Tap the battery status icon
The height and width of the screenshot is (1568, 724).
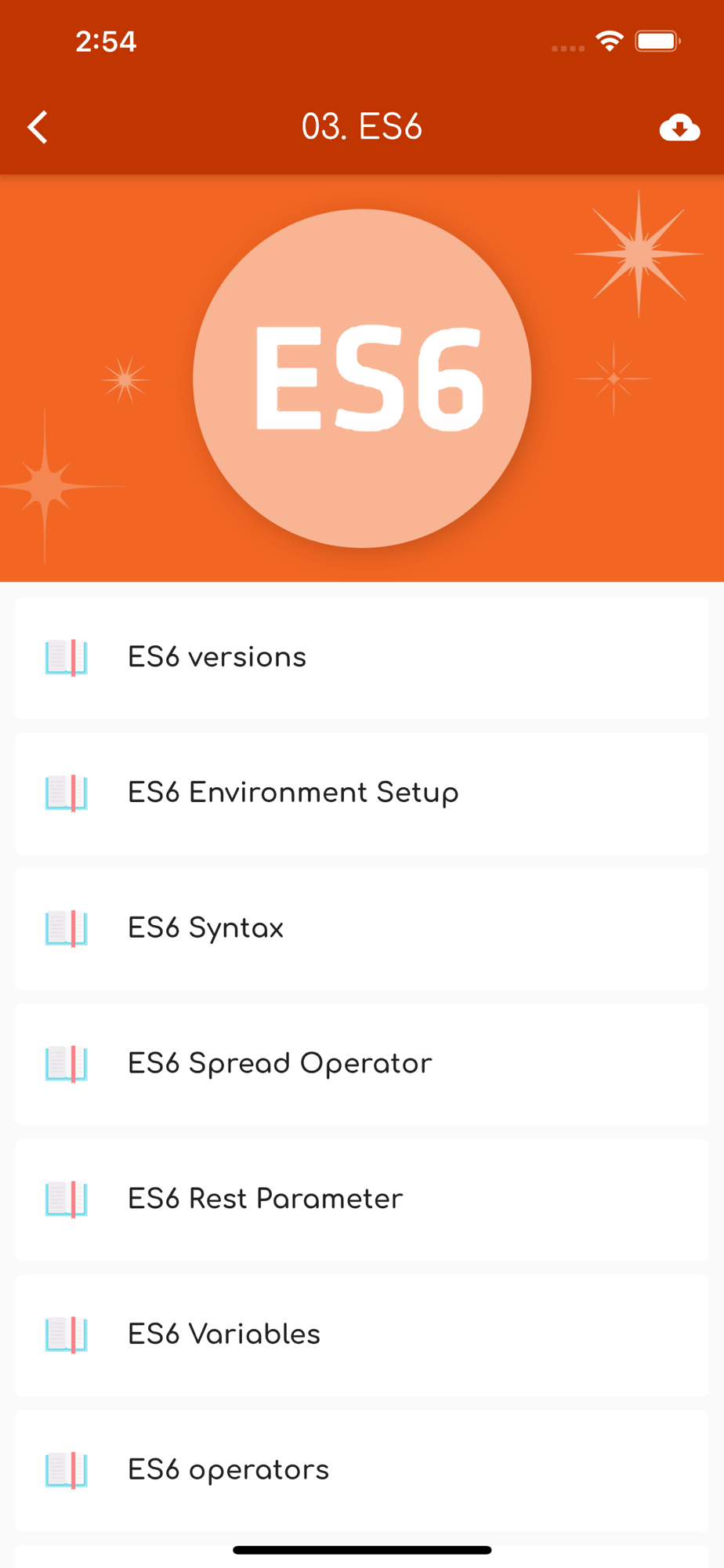pyautogui.click(x=657, y=41)
